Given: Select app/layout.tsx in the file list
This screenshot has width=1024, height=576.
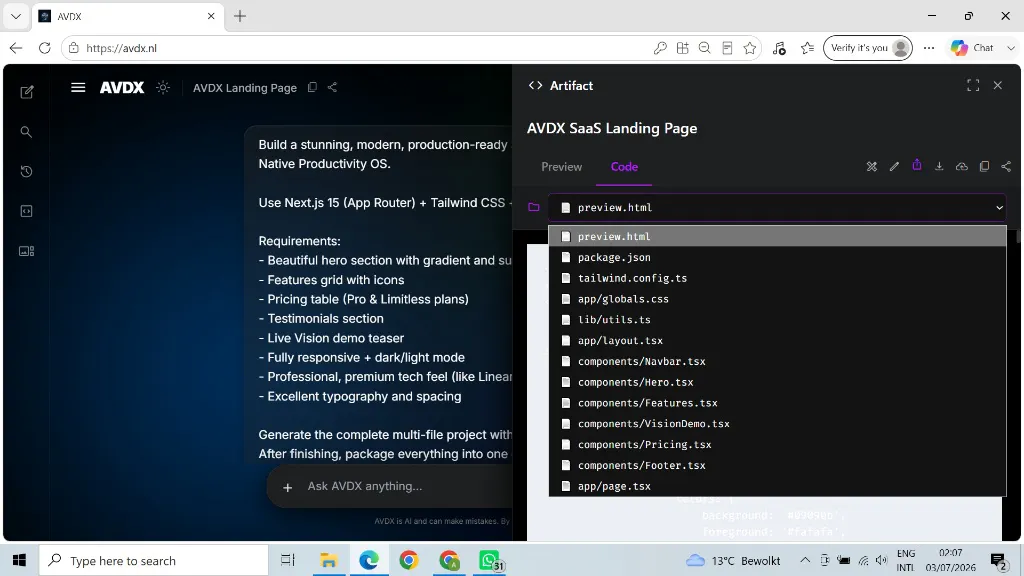Looking at the screenshot, I should coord(777,341).
